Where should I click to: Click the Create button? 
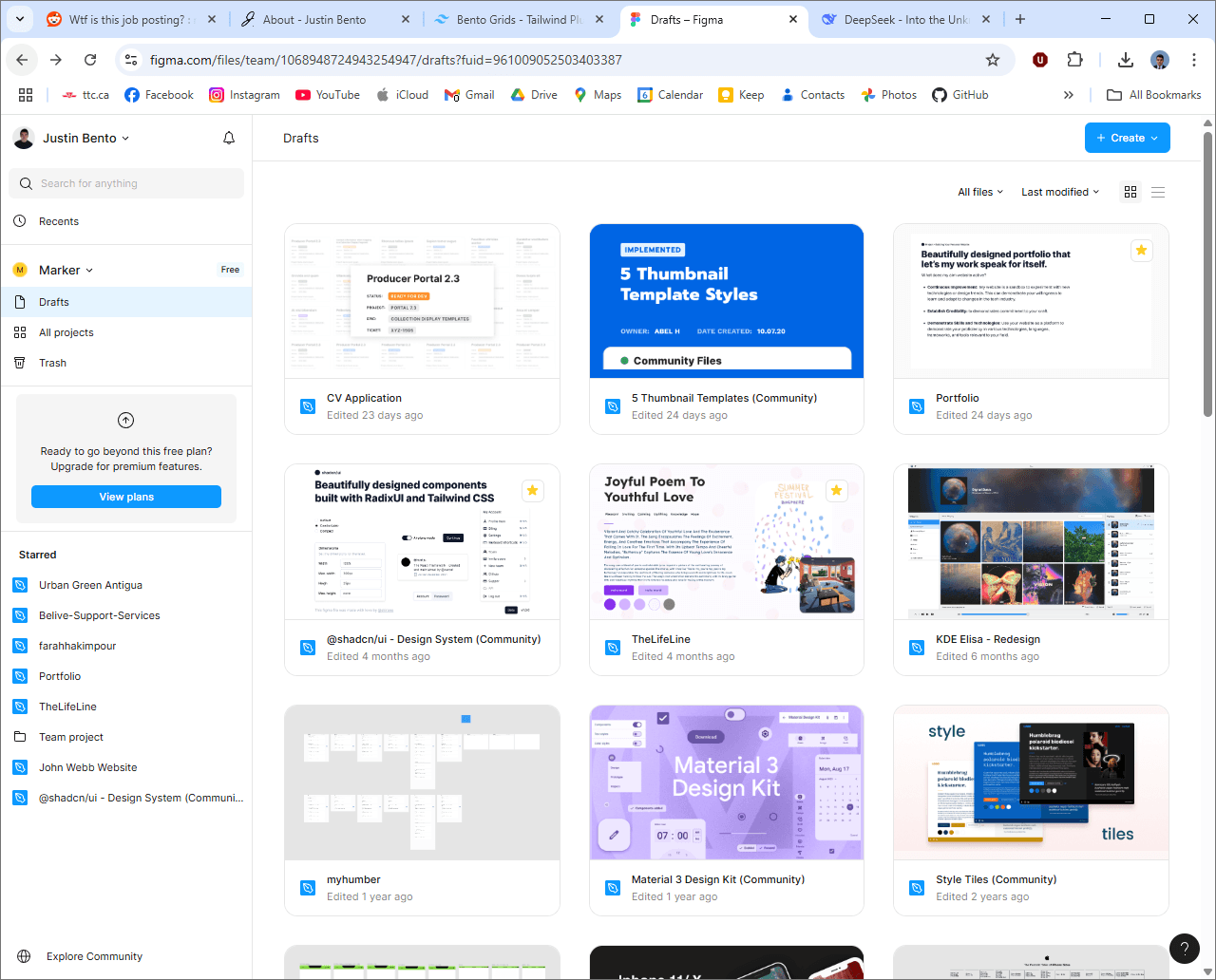1127,137
